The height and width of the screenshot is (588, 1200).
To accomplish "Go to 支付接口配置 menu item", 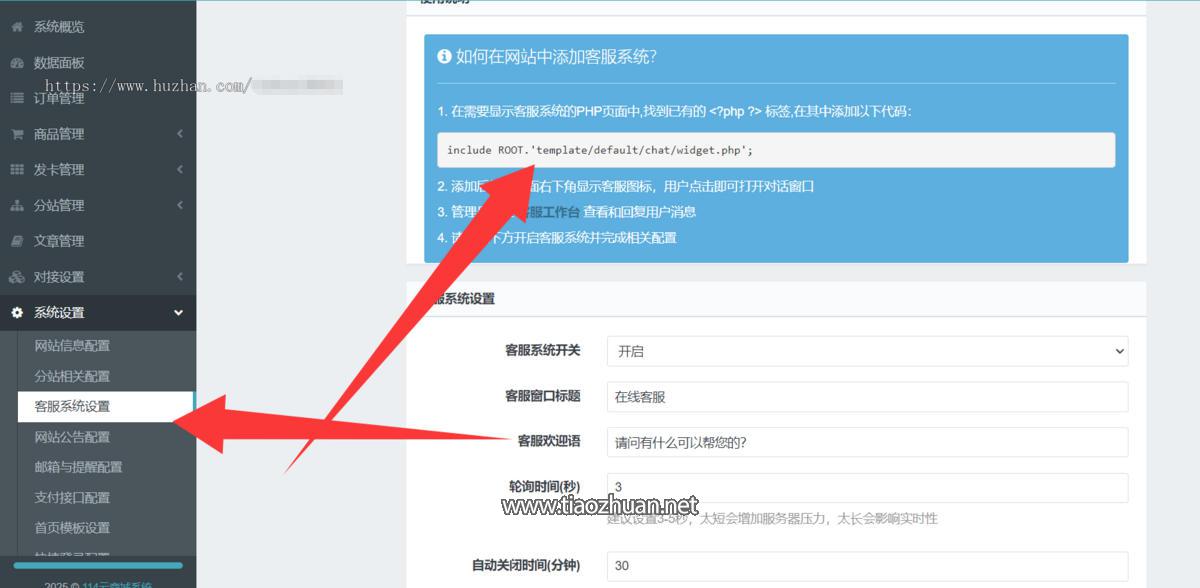I will [x=72, y=497].
